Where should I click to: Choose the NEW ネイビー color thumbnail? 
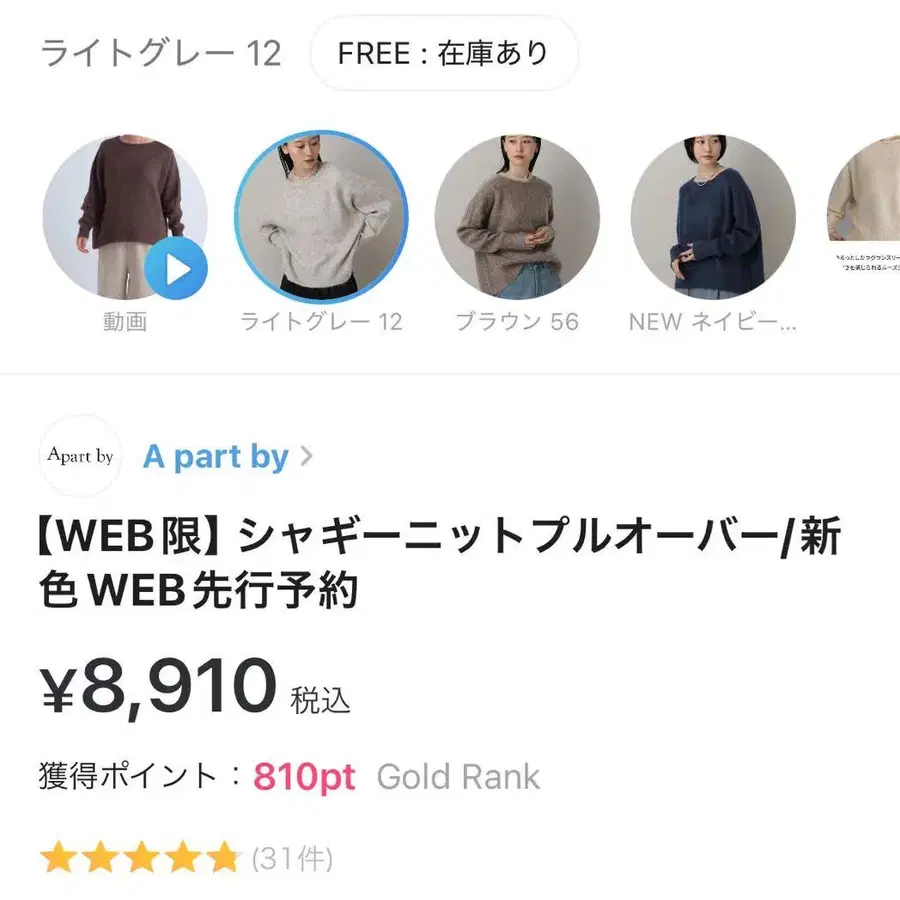pos(713,217)
